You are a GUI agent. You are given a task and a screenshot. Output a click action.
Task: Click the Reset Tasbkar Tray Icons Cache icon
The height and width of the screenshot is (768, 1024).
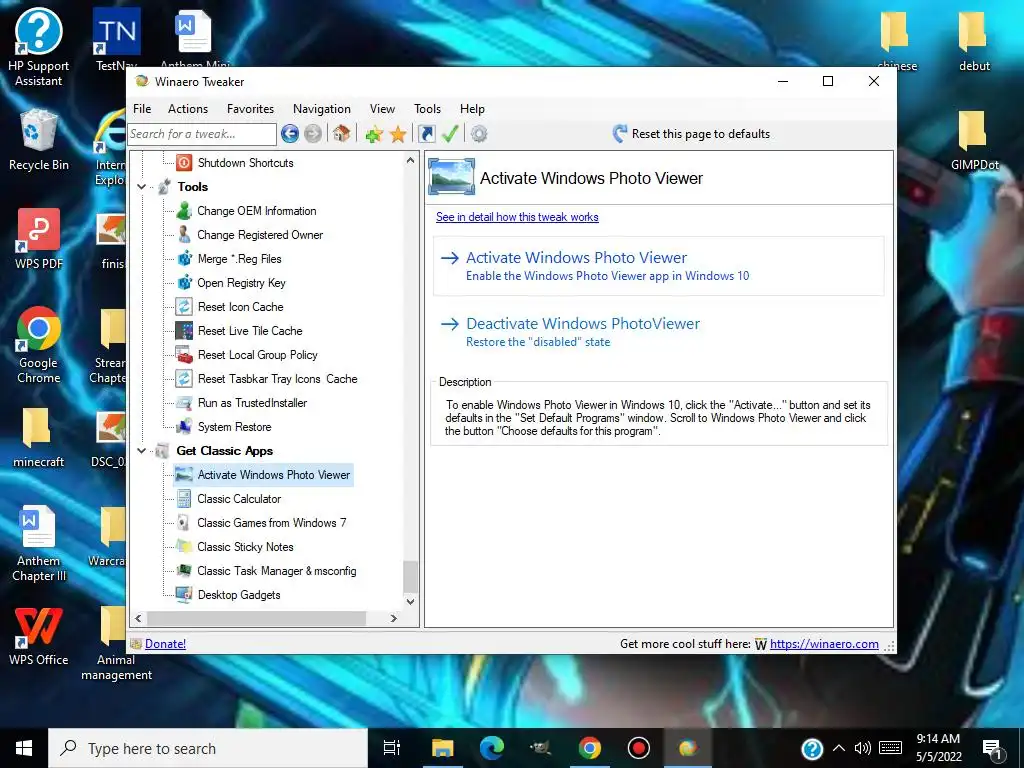tap(184, 379)
